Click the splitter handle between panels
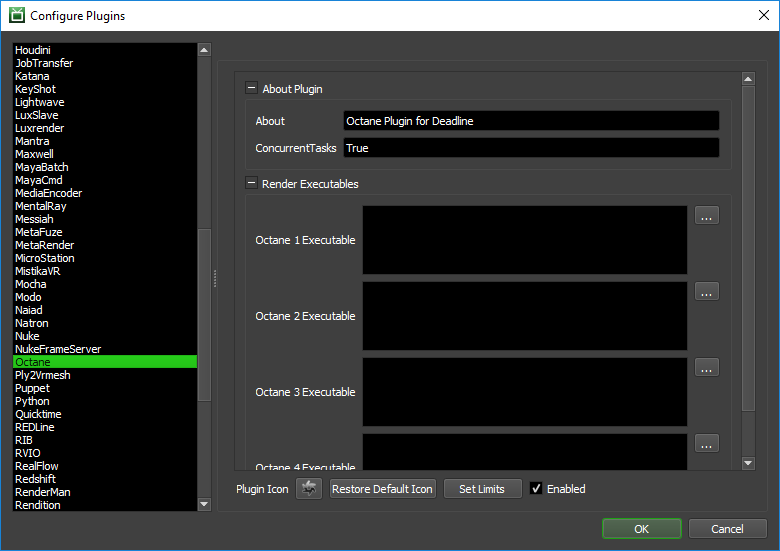780x551 pixels. point(214,278)
